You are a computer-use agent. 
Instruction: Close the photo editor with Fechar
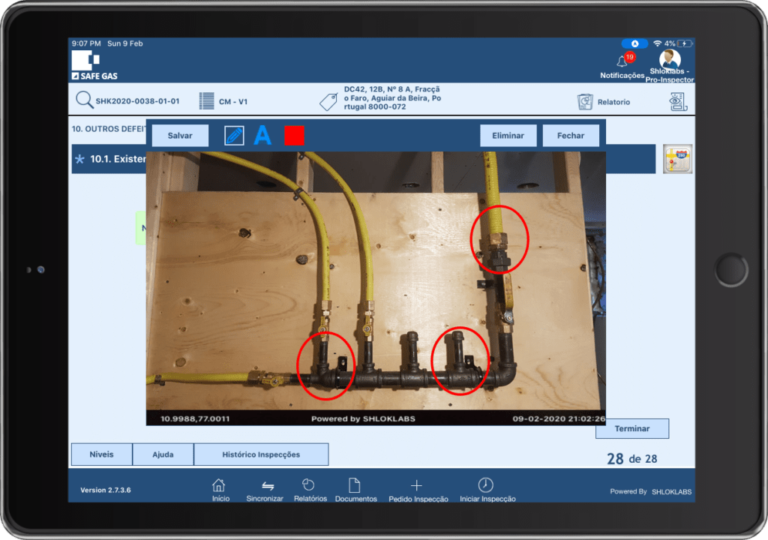click(x=571, y=136)
